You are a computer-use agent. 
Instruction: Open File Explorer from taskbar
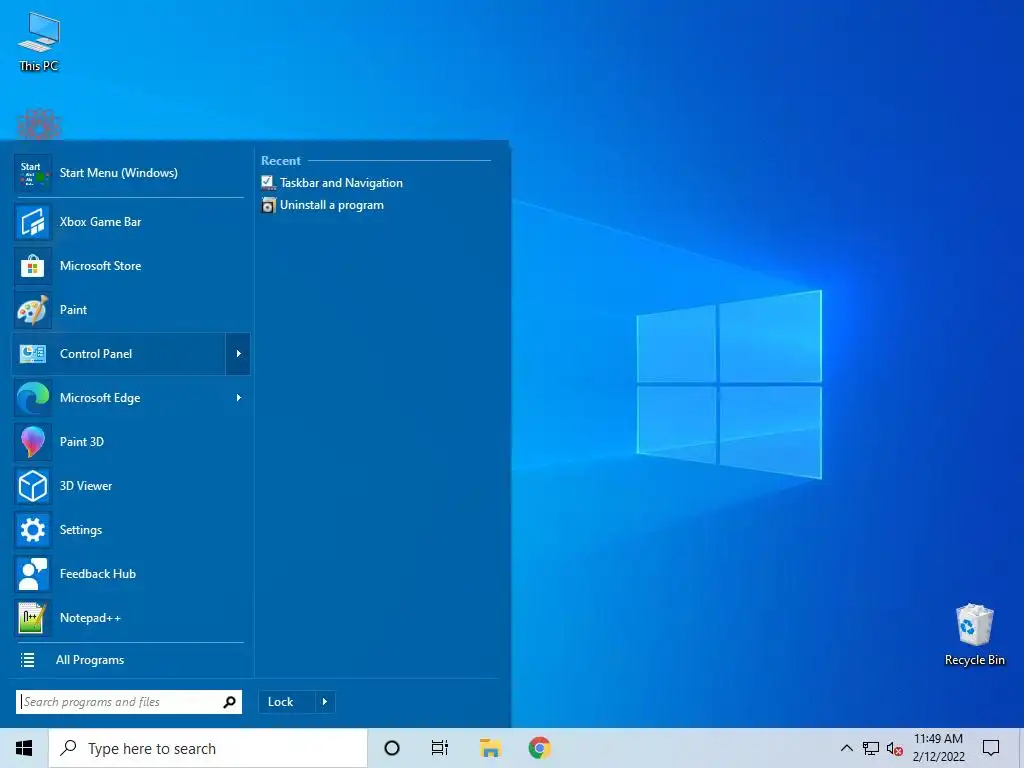[x=490, y=748]
